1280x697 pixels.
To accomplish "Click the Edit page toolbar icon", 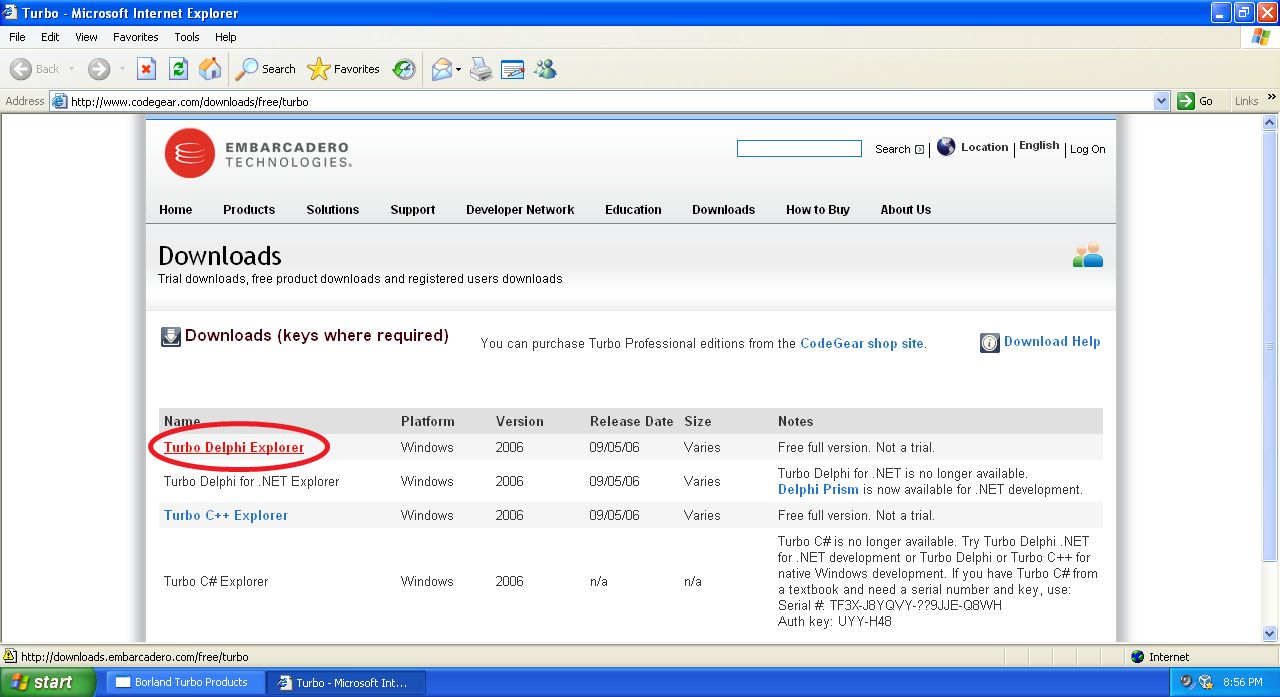I will click(513, 69).
